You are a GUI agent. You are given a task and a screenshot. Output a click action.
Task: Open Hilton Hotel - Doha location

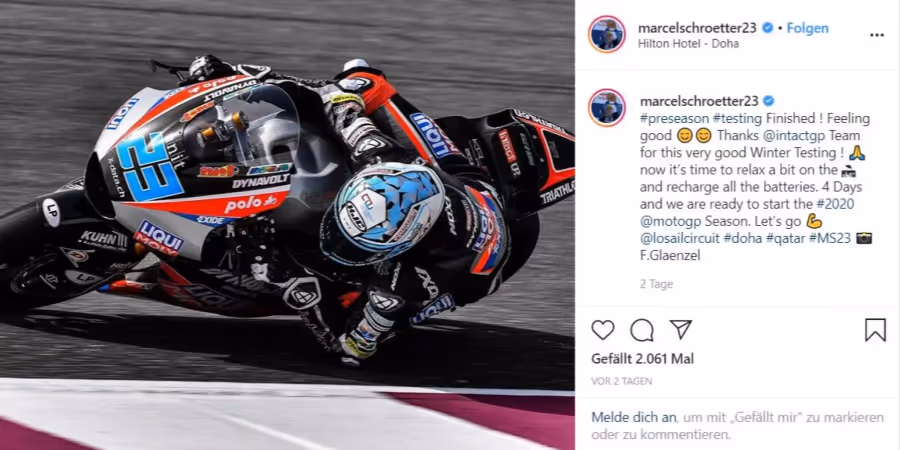pyautogui.click(x=688, y=44)
